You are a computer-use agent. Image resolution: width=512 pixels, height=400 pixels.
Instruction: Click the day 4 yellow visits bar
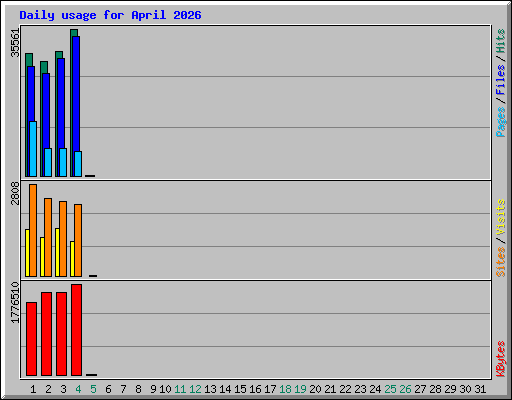coord(72,259)
